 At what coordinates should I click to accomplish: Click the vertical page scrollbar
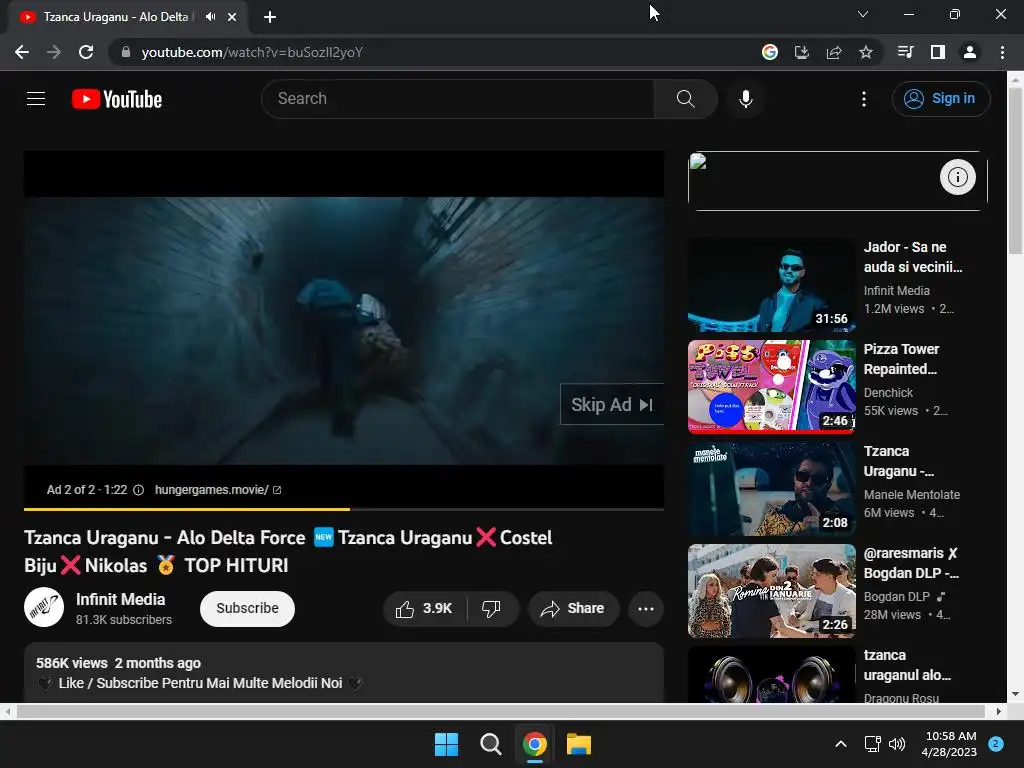pos(1015,170)
